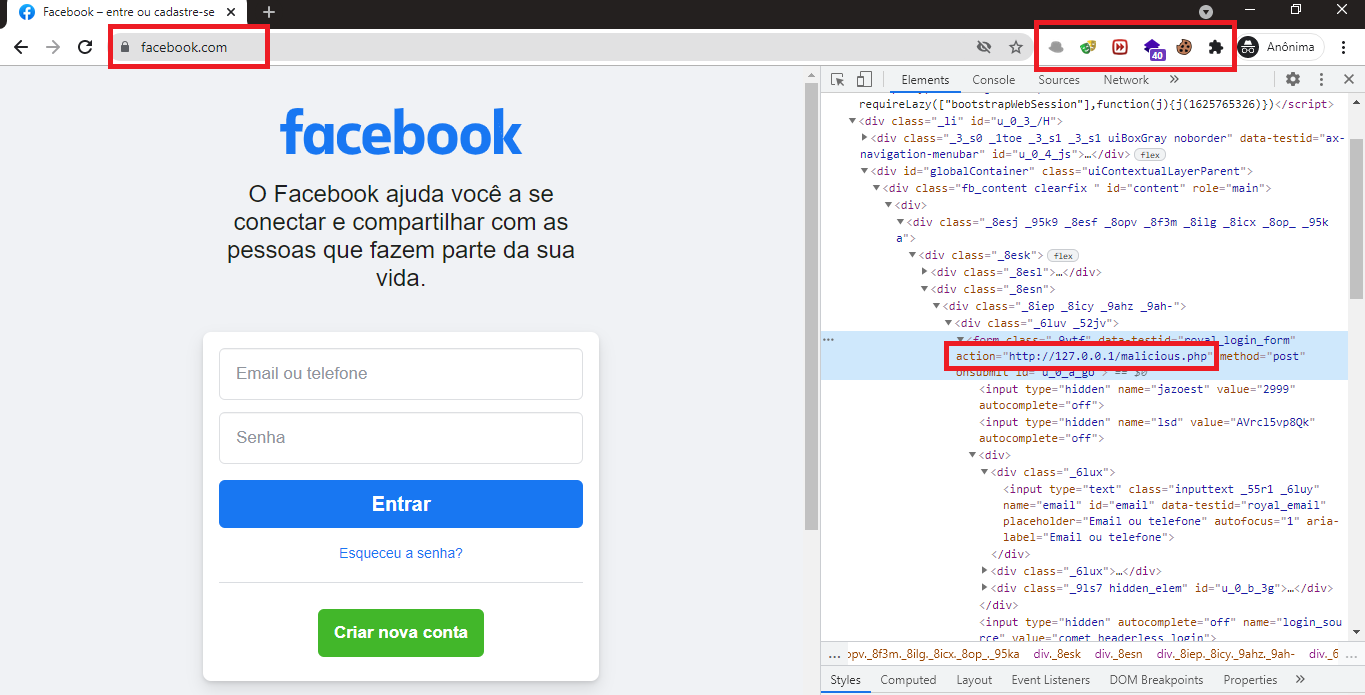The image size is (1365, 695).
Task: Switch to the Sources tab
Action: [1059, 79]
